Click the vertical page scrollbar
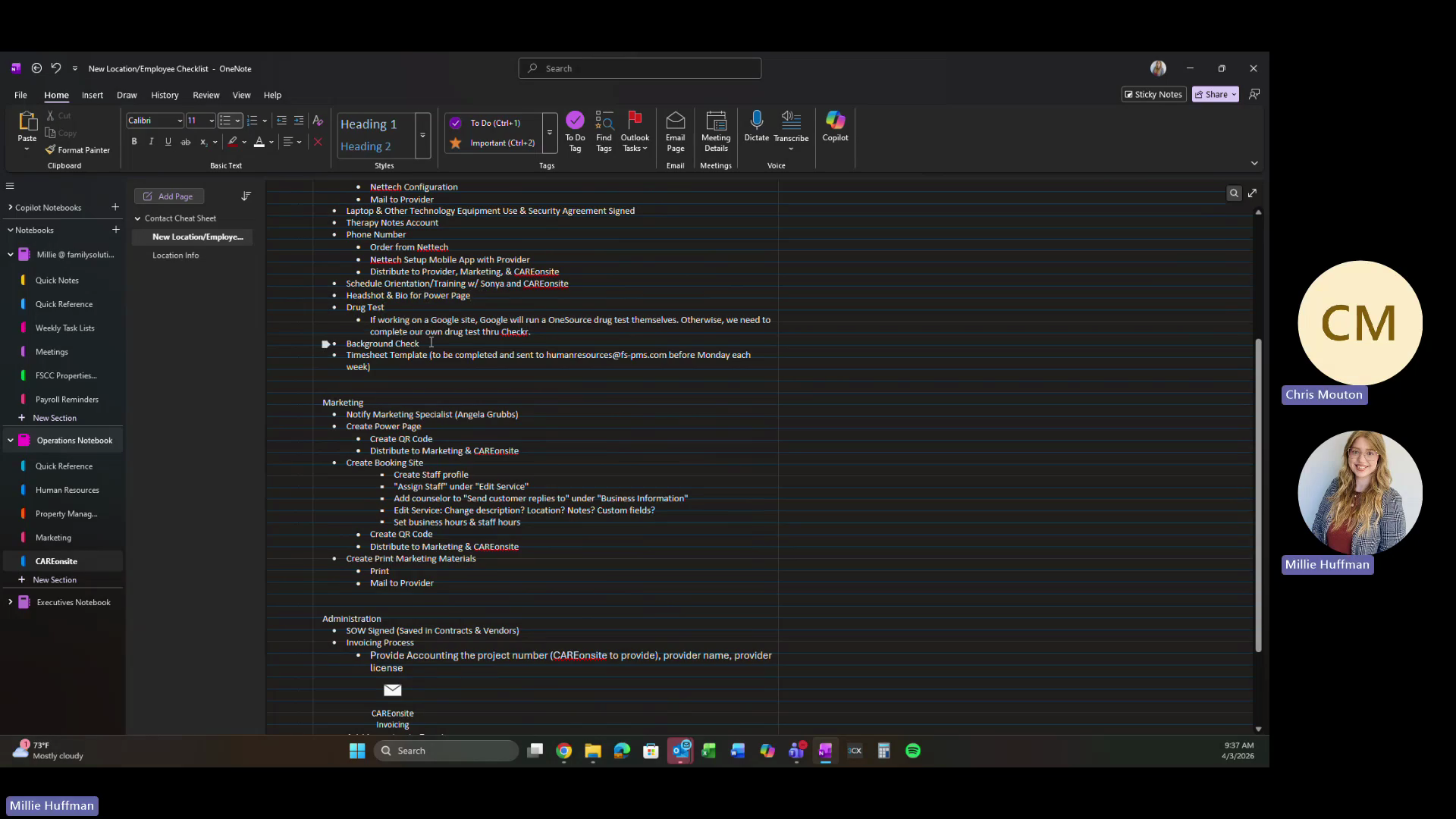Image resolution: width=1456 pixels, height=819 pixels. pos(1258,495)
